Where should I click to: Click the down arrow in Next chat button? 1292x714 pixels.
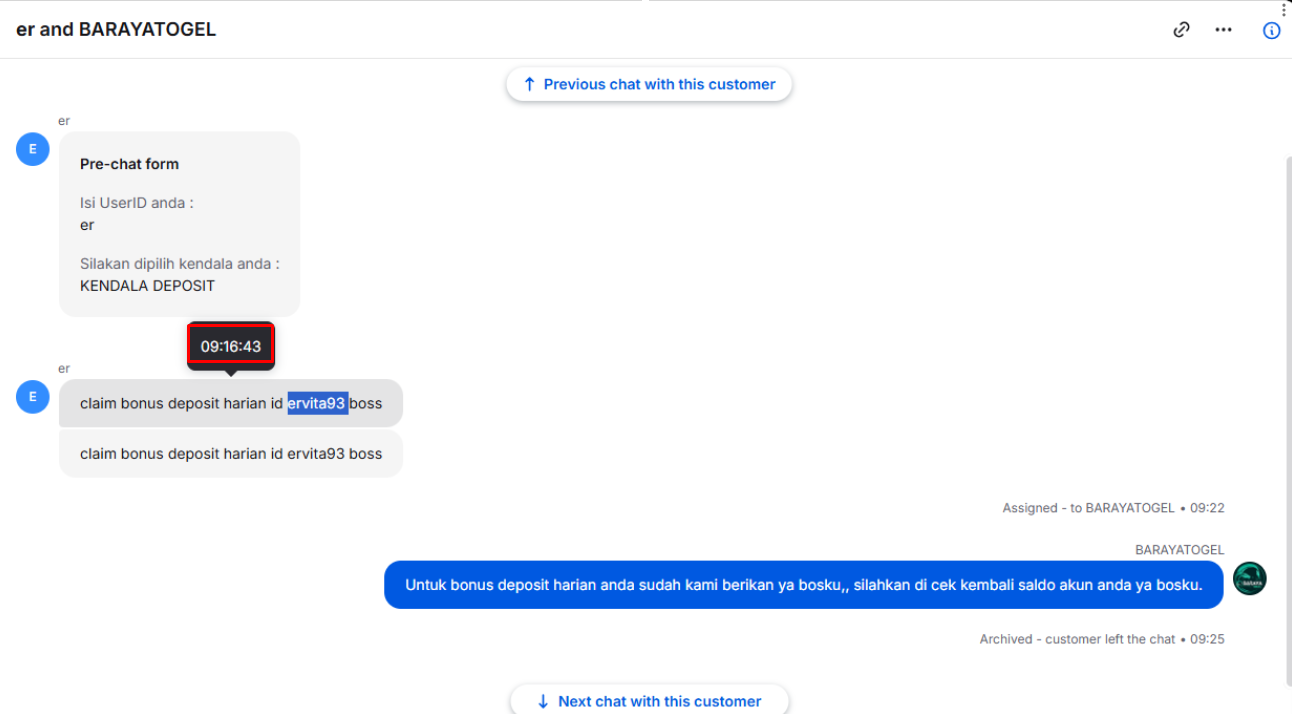(543, 701)
